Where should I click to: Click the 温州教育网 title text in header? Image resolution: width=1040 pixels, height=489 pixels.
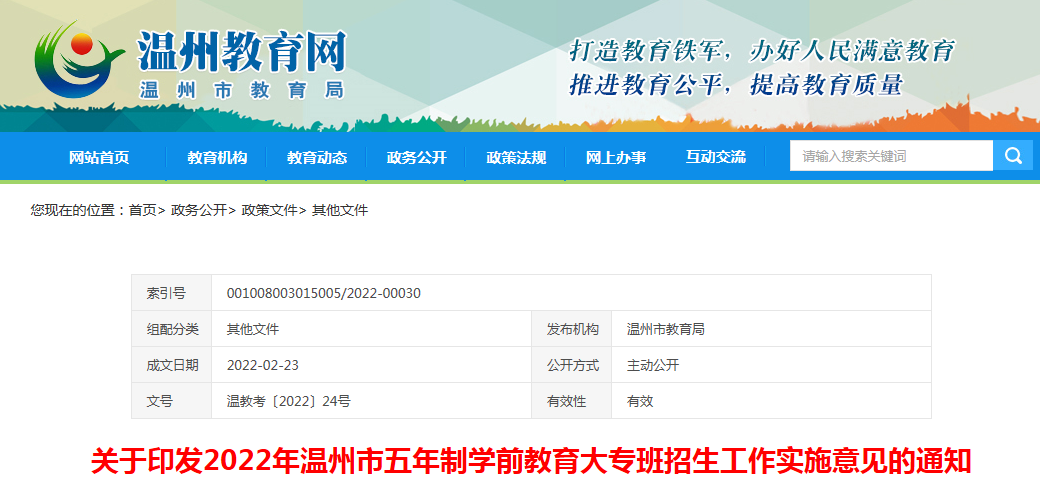242,51
